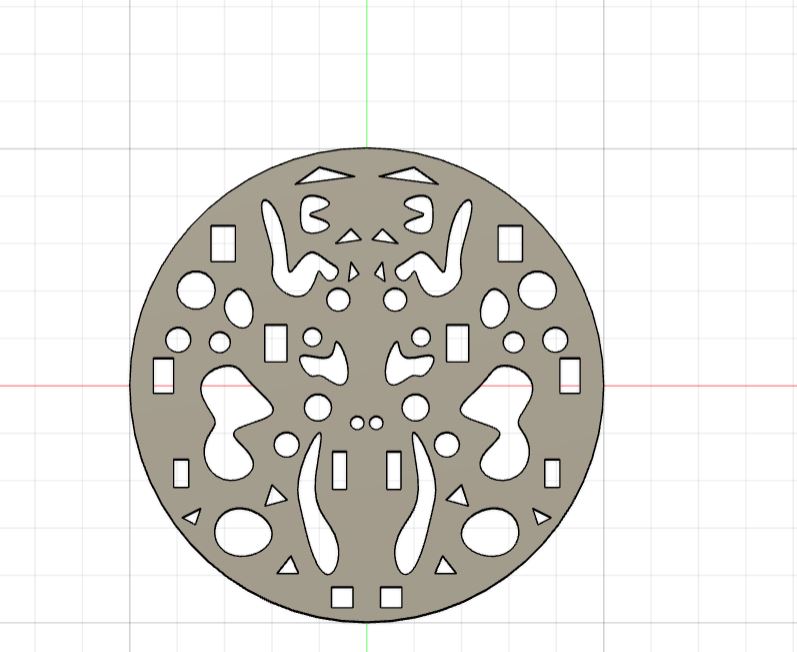Select the left long curved slot near the bottom
This screenshot has height=652, width=797.
coord(316,503)
